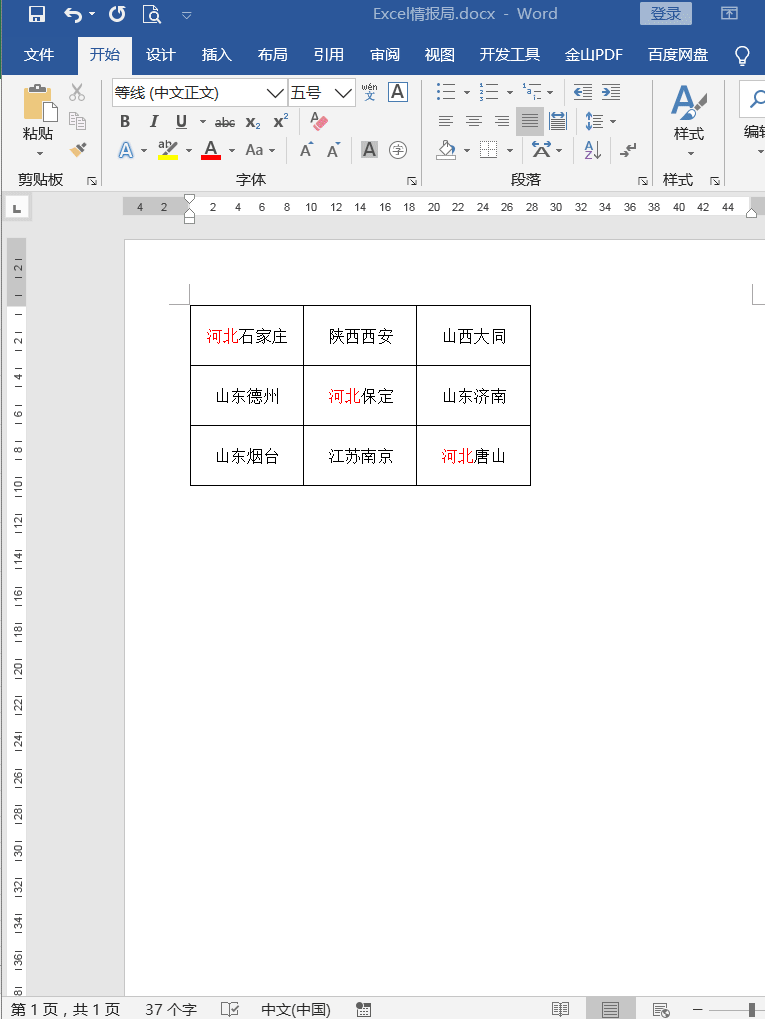The width and height of the screenshot is (765, 1019).
Task: Toggle strikethrough formatting
Action: point(225,122)
